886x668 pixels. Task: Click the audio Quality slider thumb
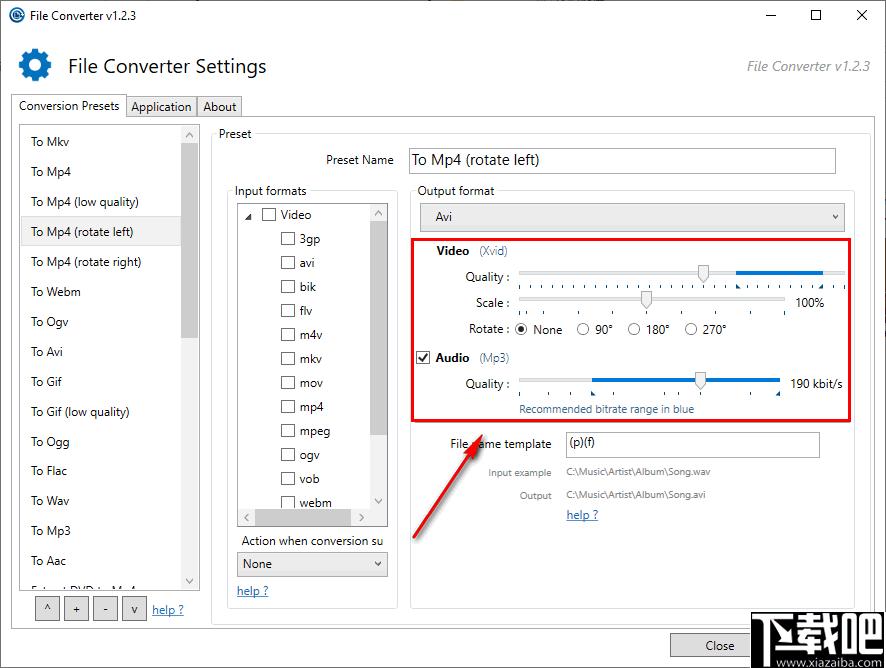[700, 381]
